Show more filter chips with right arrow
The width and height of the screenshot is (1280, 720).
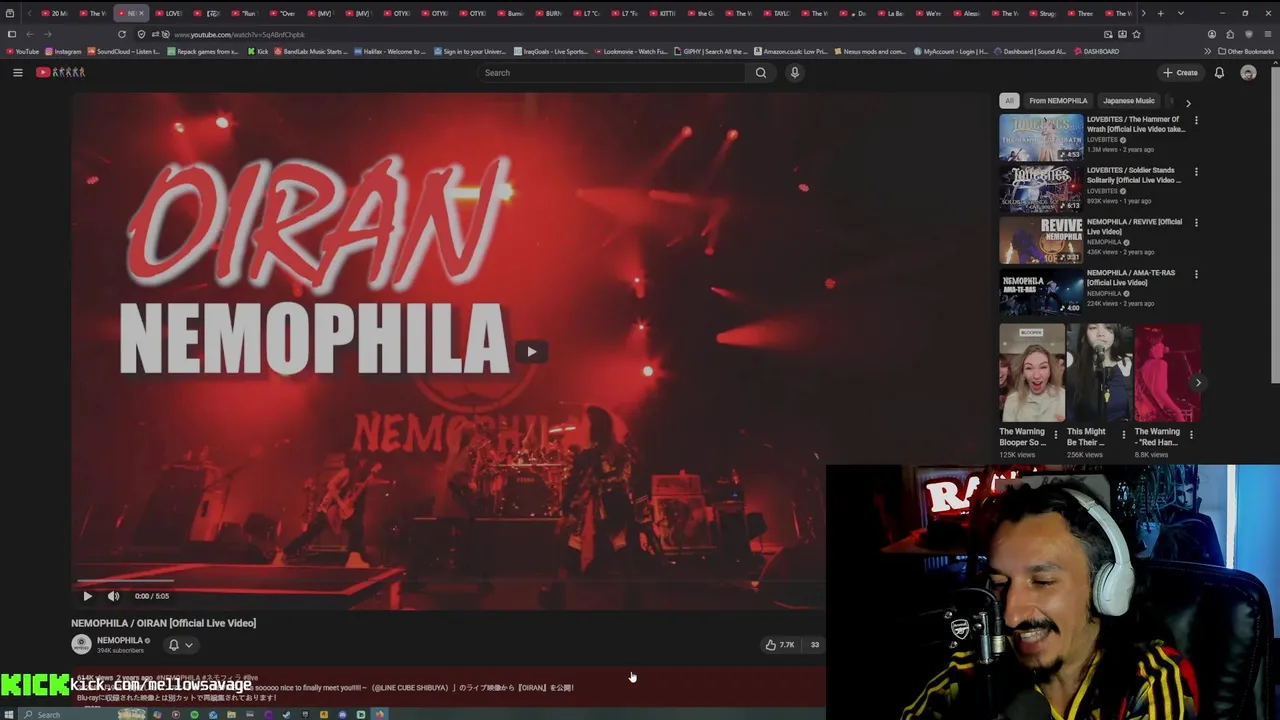[1188, 102]
